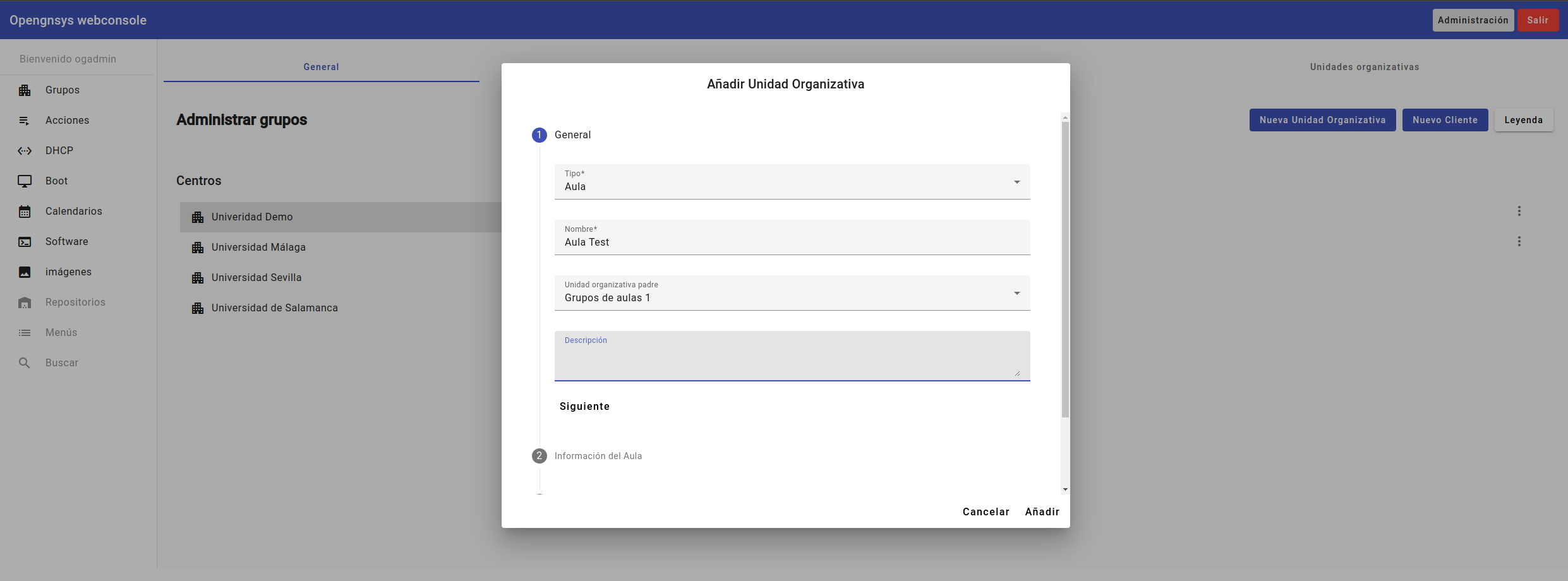Screen dimensions: 1568x581
Task: Switch to Unidades organizativas tab
Action: pos(1364,67)
